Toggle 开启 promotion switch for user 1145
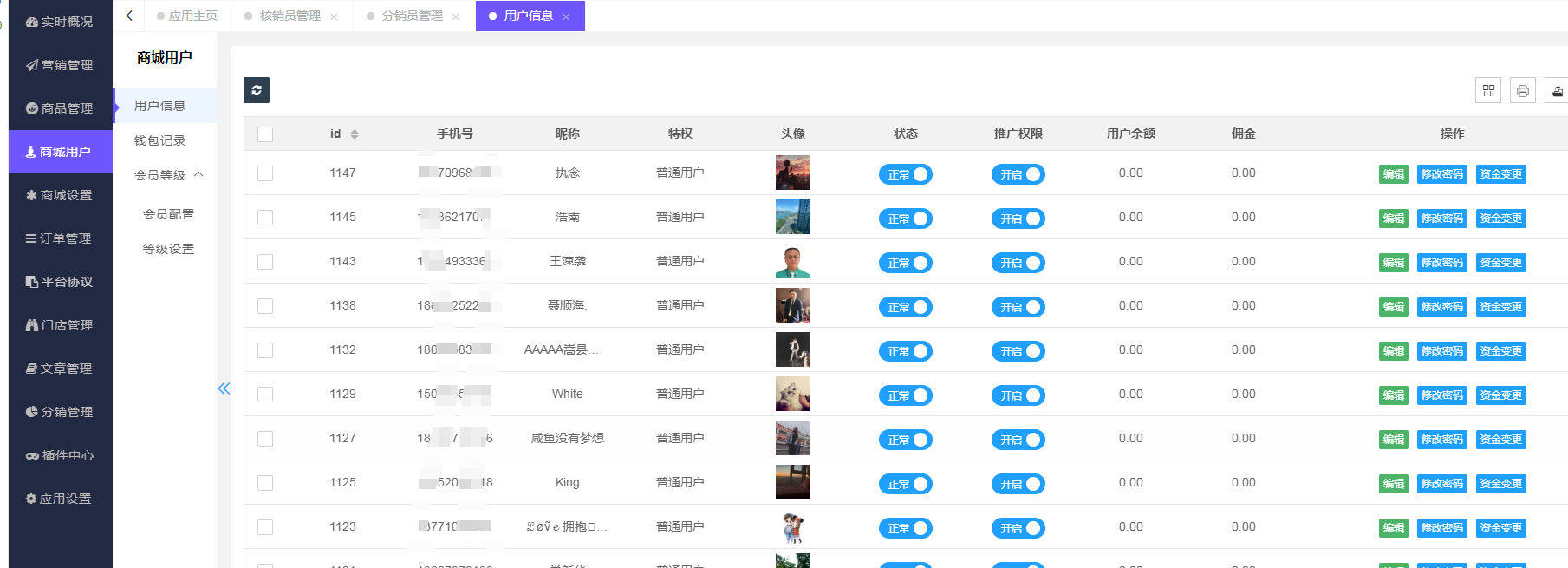 [x=1018, y=219]
